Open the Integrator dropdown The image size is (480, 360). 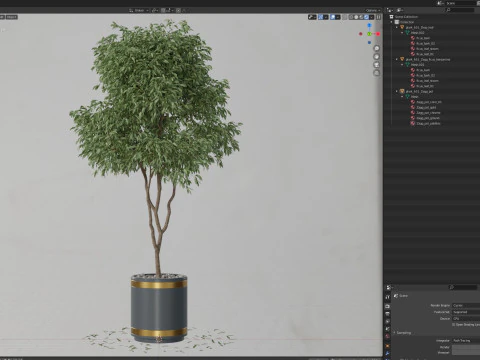coord(466,341)
